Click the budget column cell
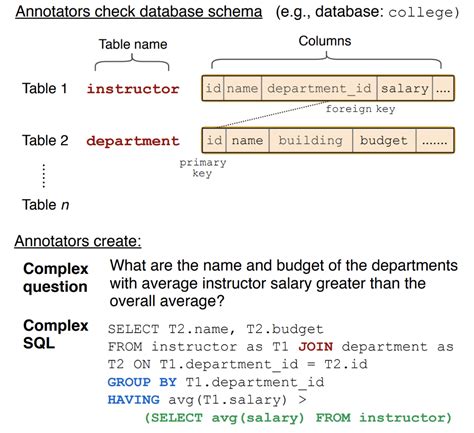 [384, 140]
